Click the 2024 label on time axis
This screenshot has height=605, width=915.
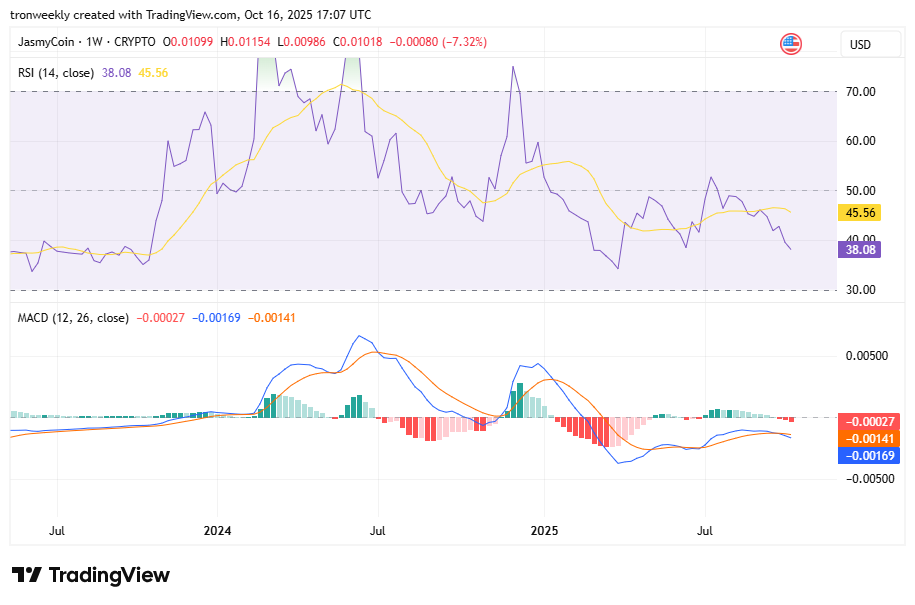(216, 529)
